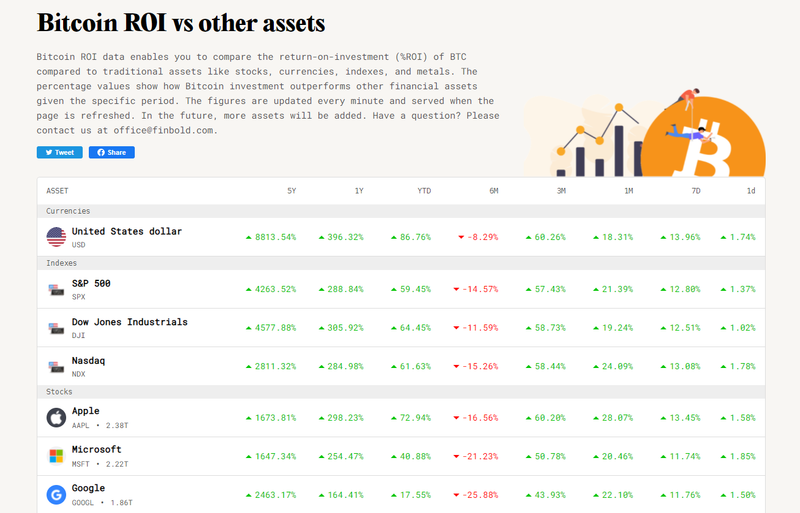
Task: Click the Microsoft asset name
Action: click(x=96, y=449)
